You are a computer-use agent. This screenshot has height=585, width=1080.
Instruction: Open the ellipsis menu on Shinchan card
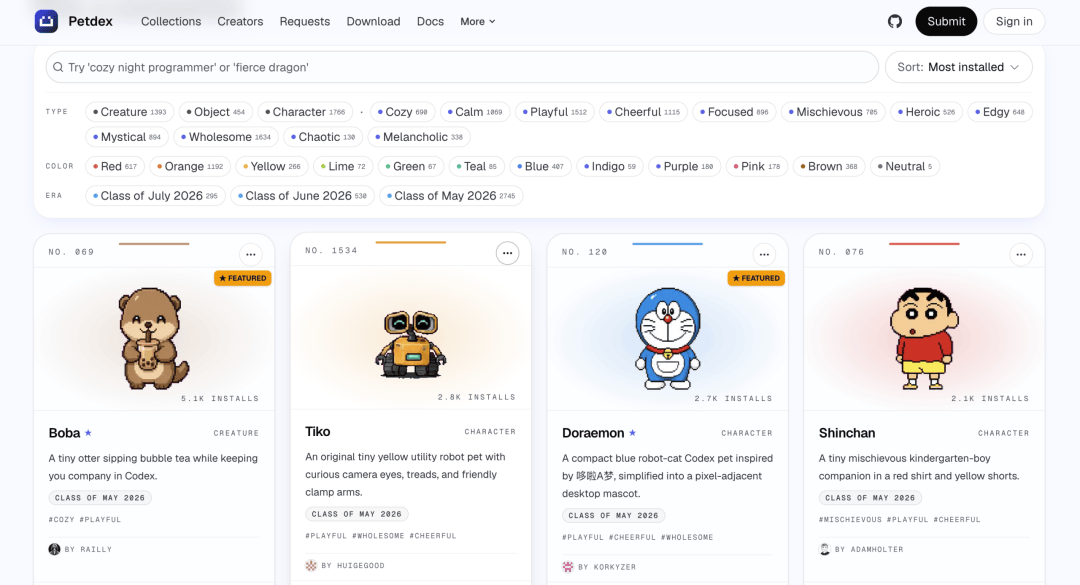(x=1021, y=254)
